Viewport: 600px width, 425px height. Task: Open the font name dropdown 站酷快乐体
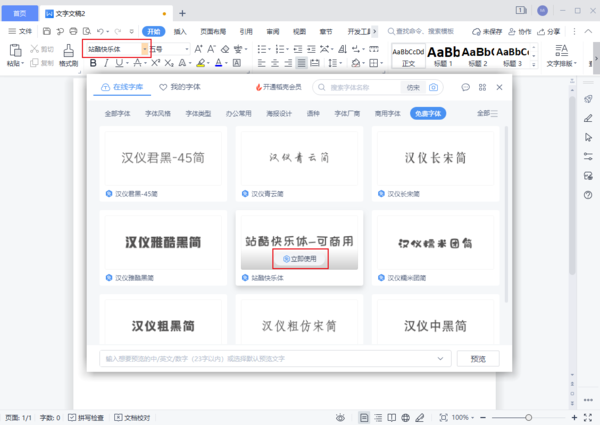point(146,48)
